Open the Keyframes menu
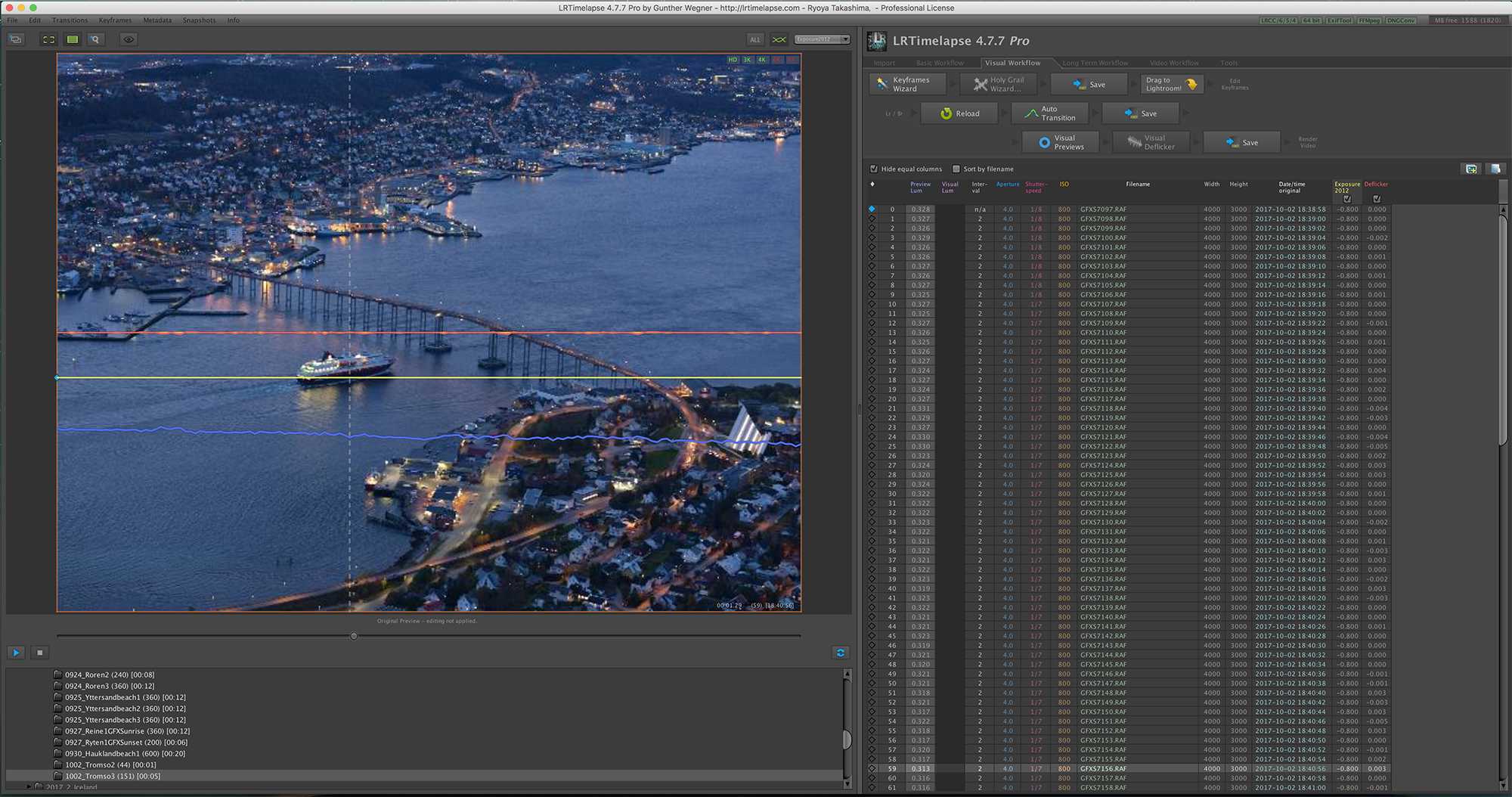This screenshot has width=1512, height=797. [115, 20]
